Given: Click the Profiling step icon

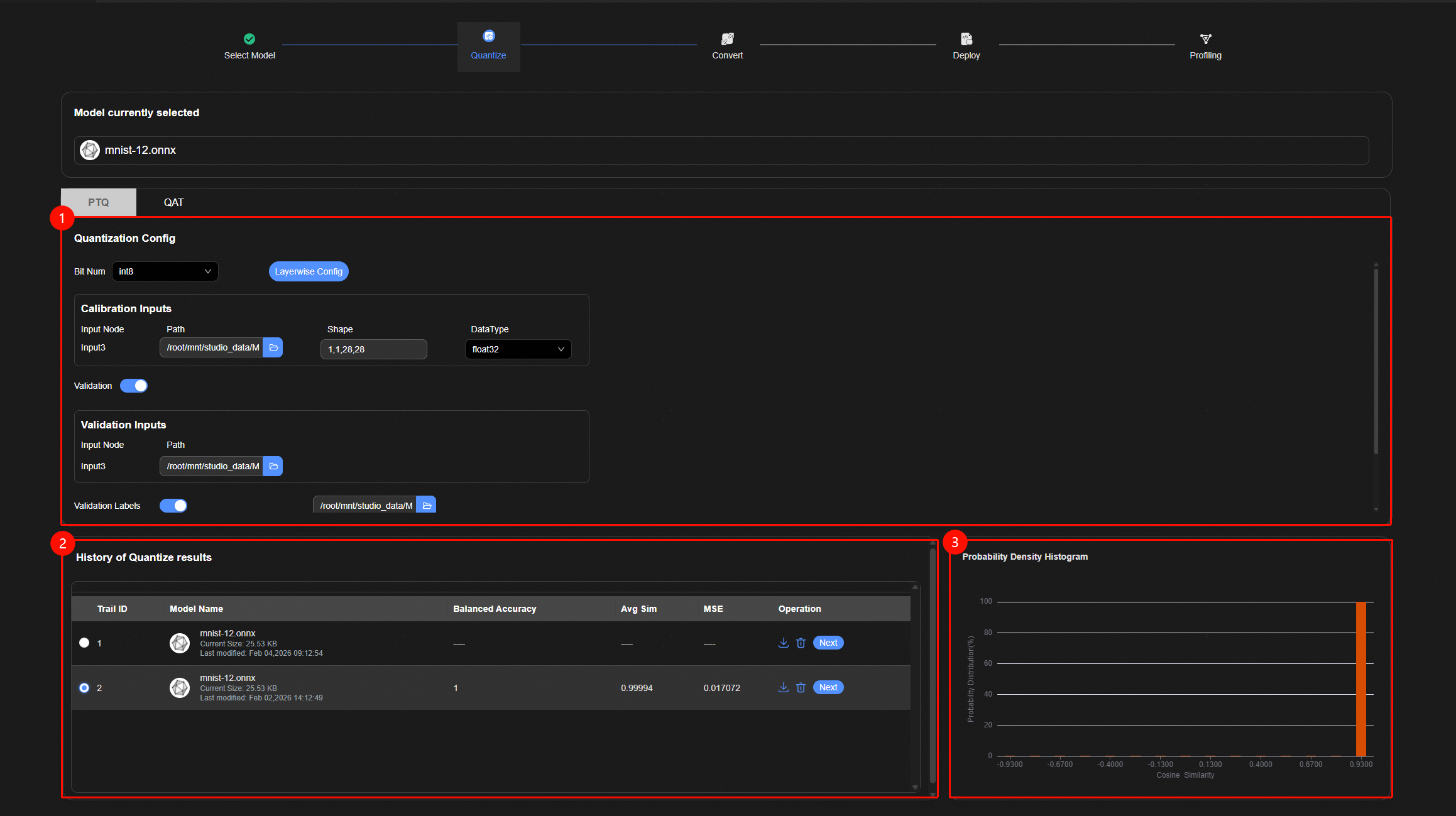Looking at the screenshot, I should pos(1205,39).
